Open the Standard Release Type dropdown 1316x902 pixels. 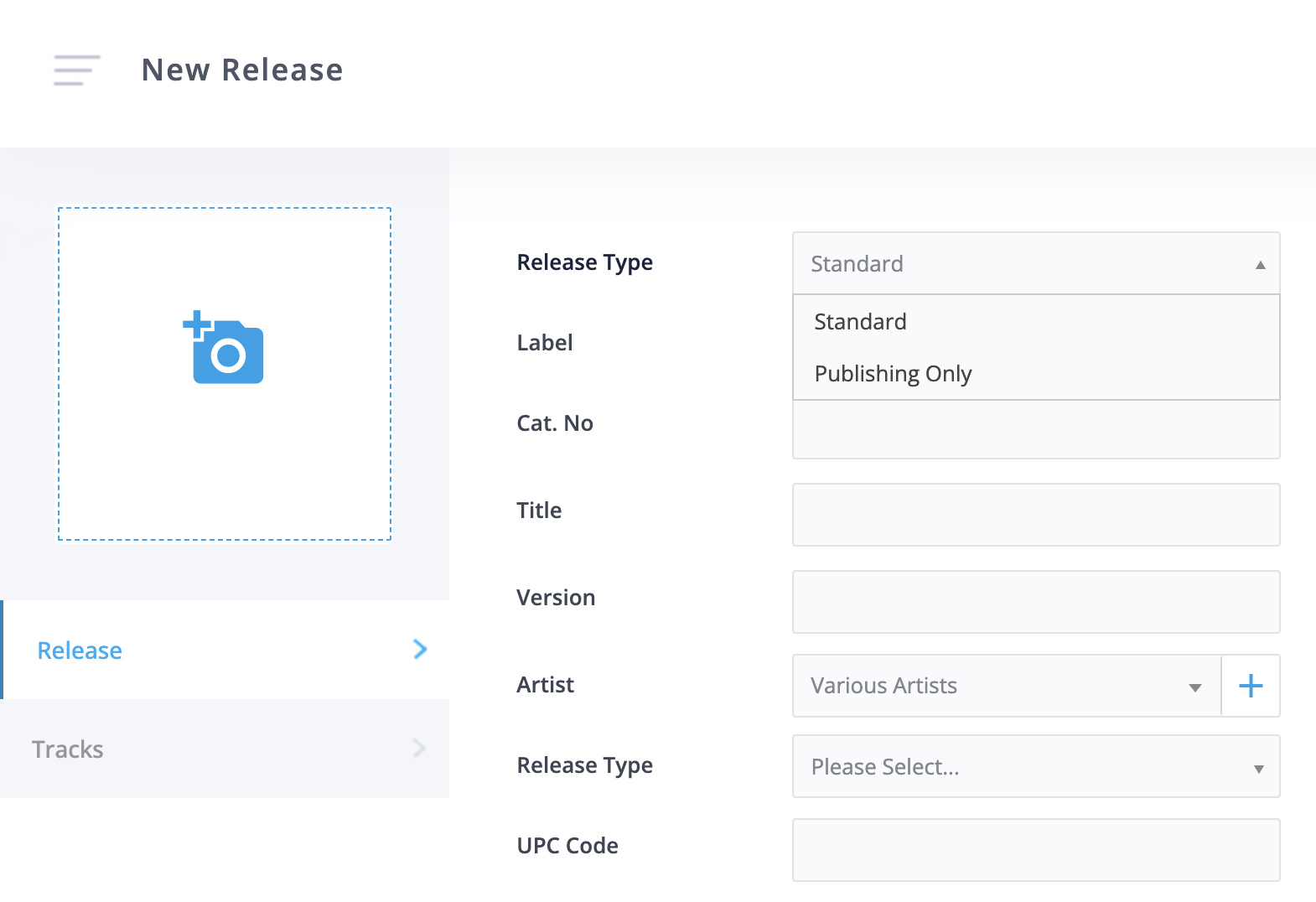pos(1036,263)
